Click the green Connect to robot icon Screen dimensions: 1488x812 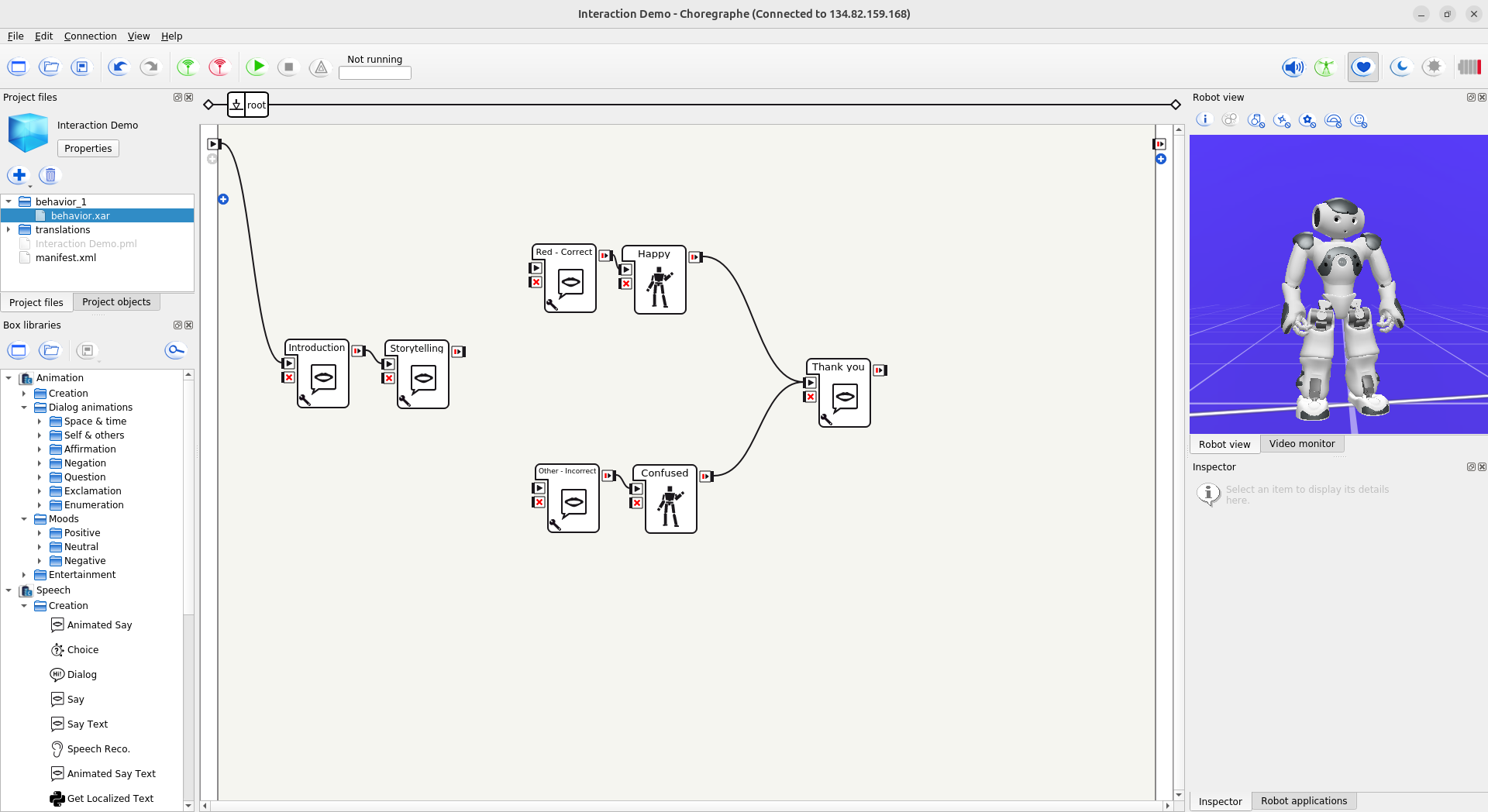click(188, 67)
